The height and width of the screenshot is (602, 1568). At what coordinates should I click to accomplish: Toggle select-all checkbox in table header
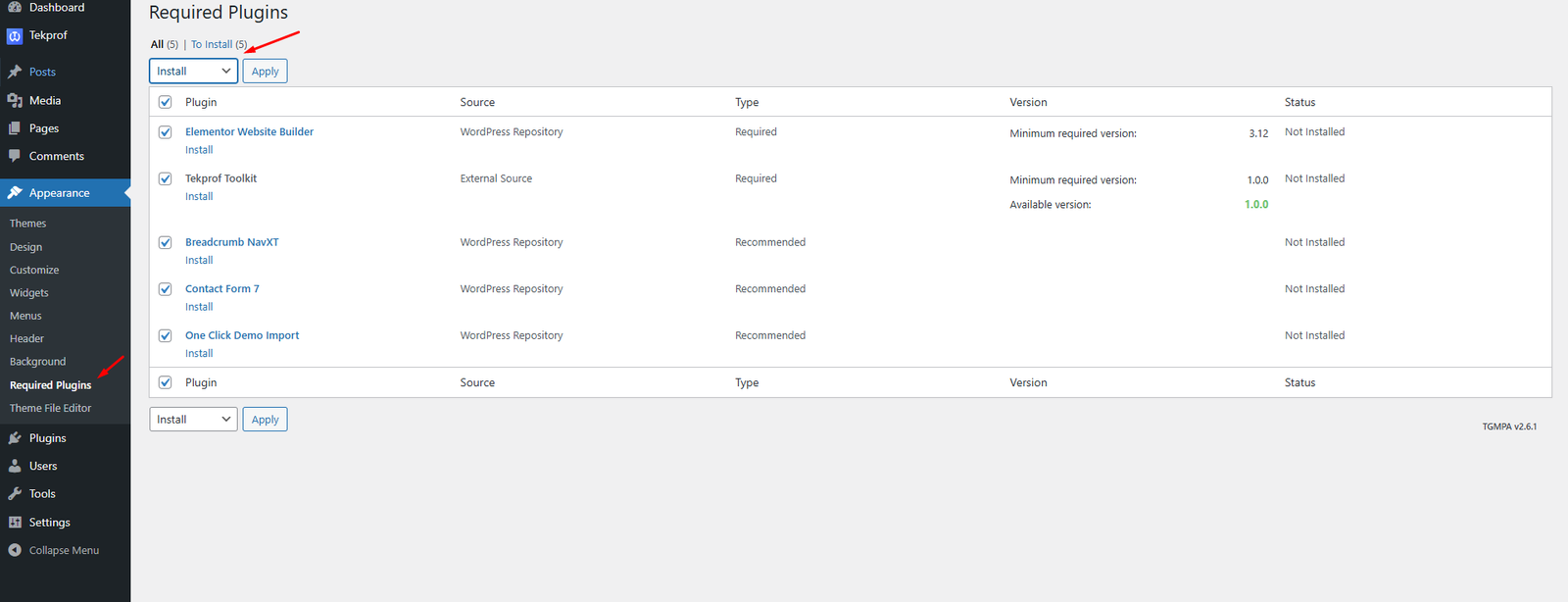(166, 102)
